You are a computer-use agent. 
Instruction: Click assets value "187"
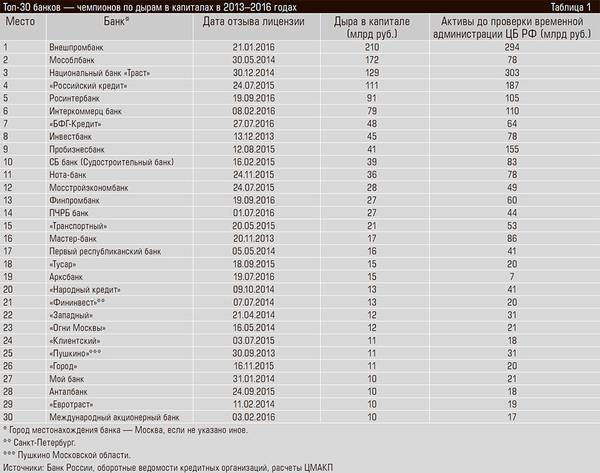(x=512, y=86)
